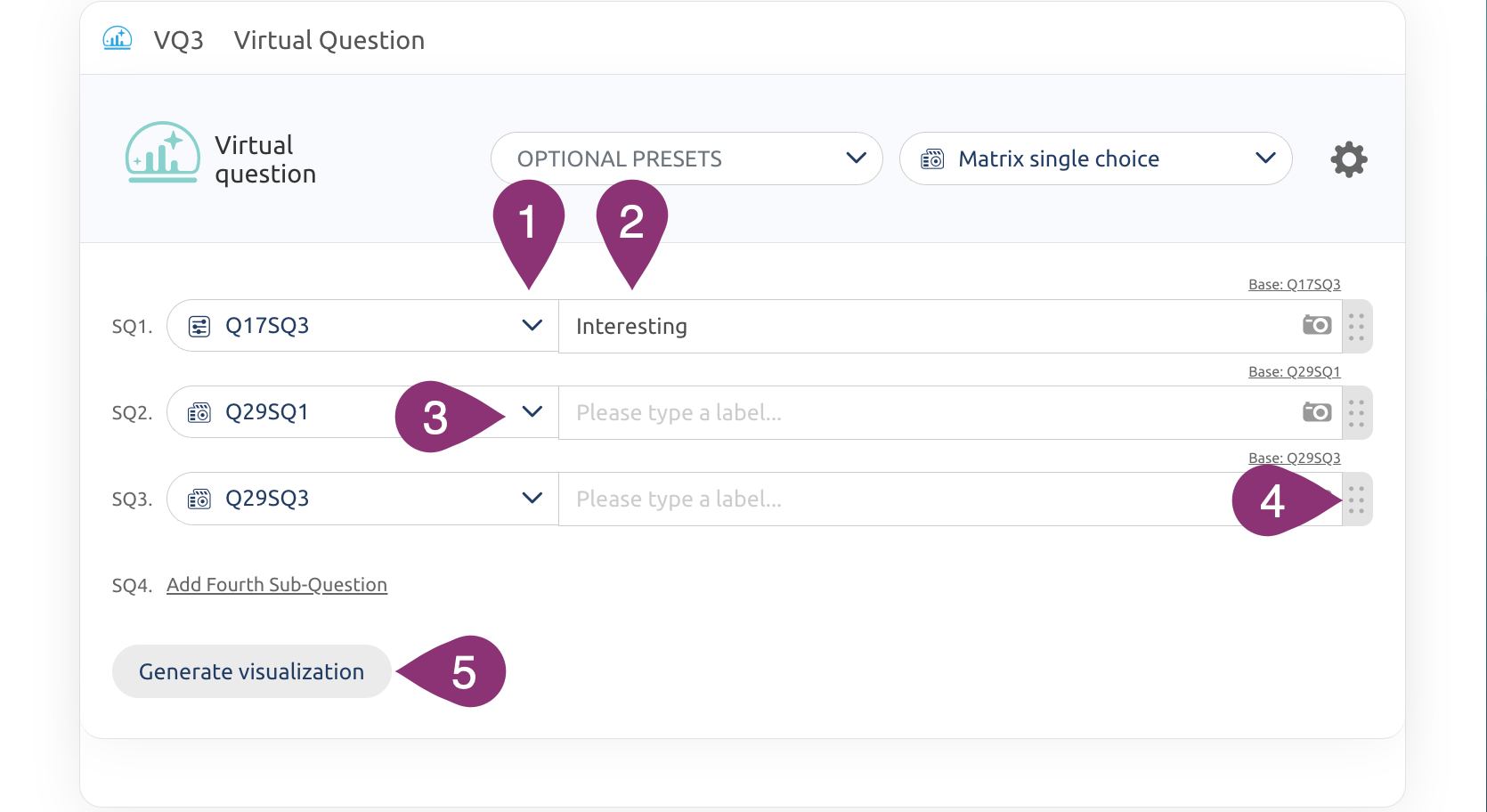Click the Generate visualization button

tap(252, 671)
